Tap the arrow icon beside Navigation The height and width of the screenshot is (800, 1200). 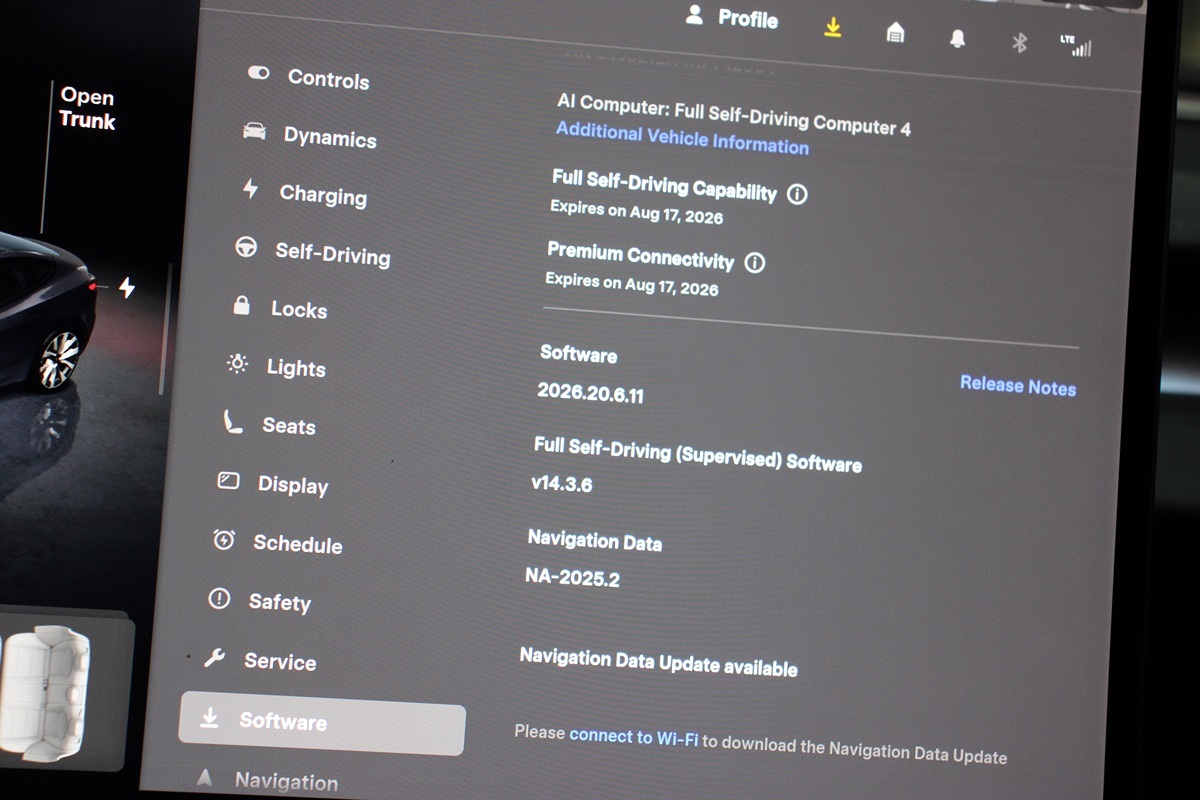pyautogui.click(x=205, y=777)
